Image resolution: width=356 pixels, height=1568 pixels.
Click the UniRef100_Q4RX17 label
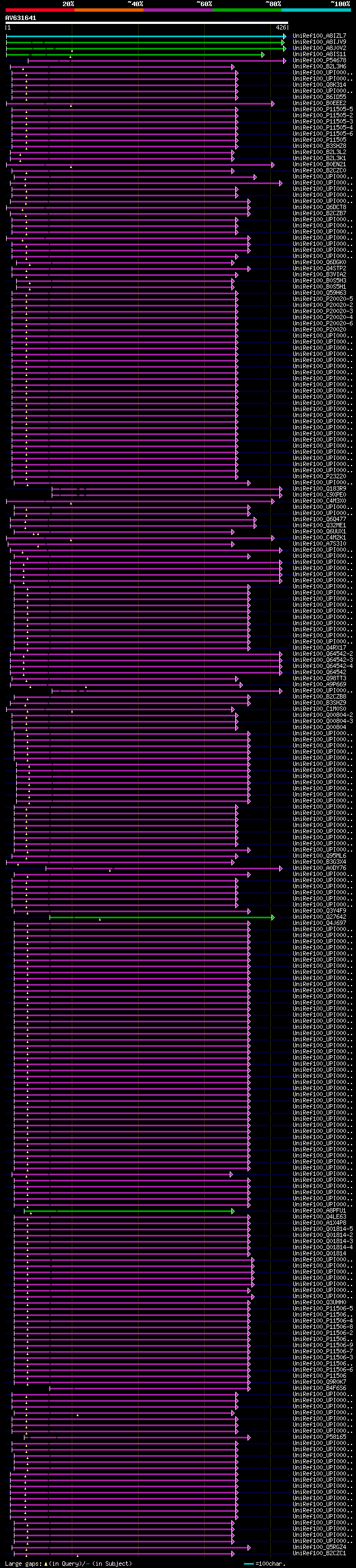point(319,647)
